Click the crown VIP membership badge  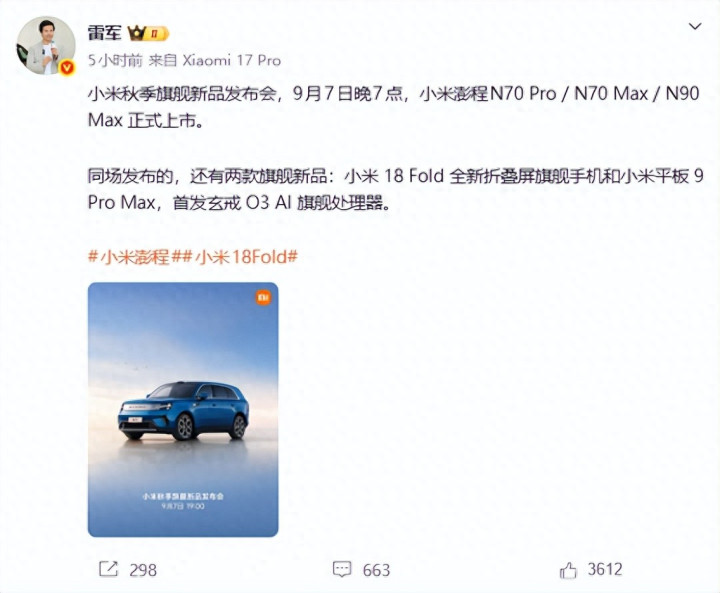click(x=148, y=33)
